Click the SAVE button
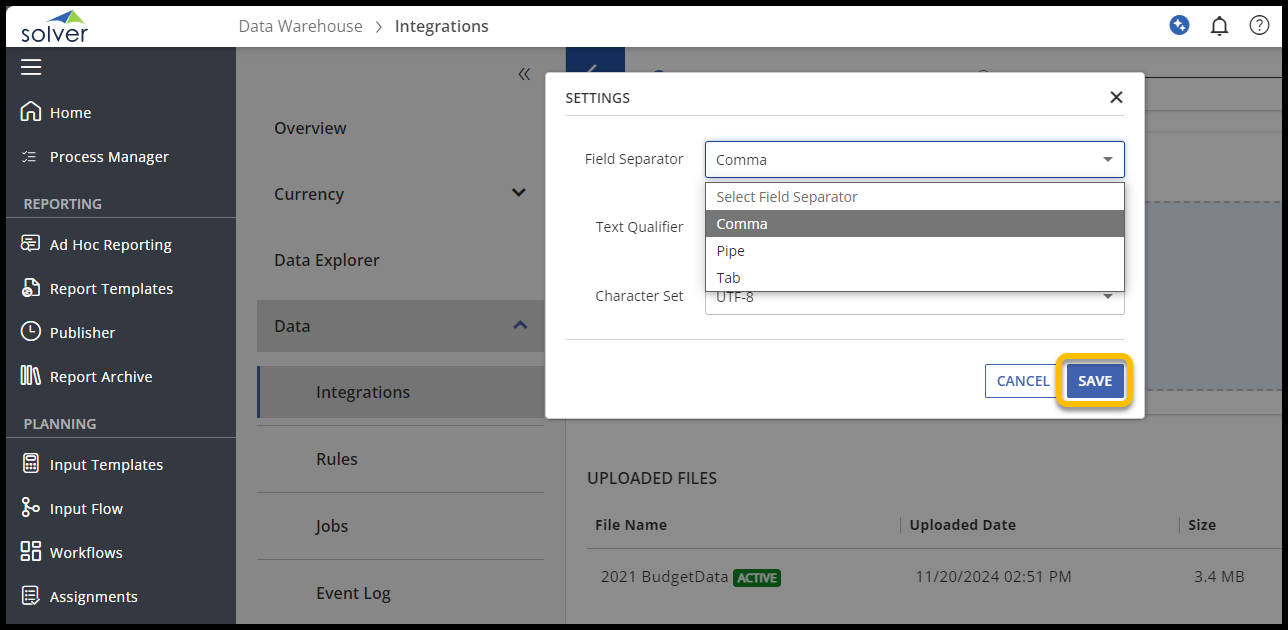This screenshot has width=1288, height=630. (1095, 381)
